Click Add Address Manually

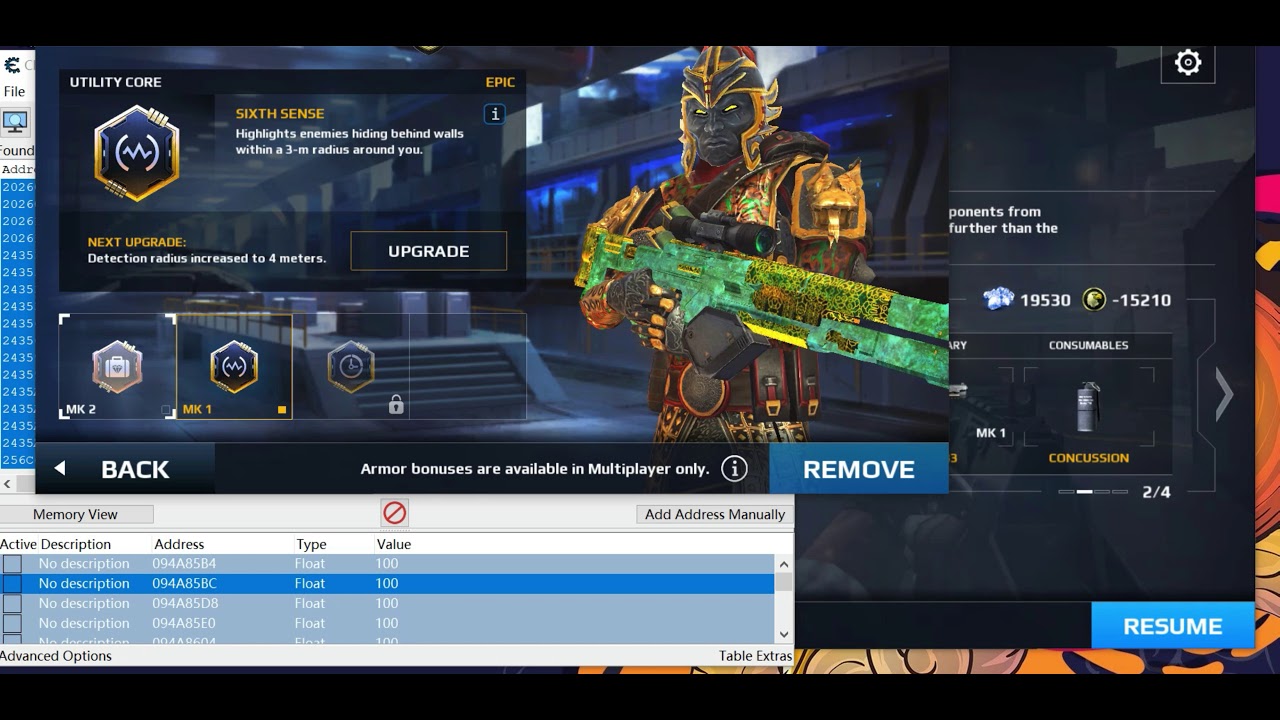tap(714, 514)
